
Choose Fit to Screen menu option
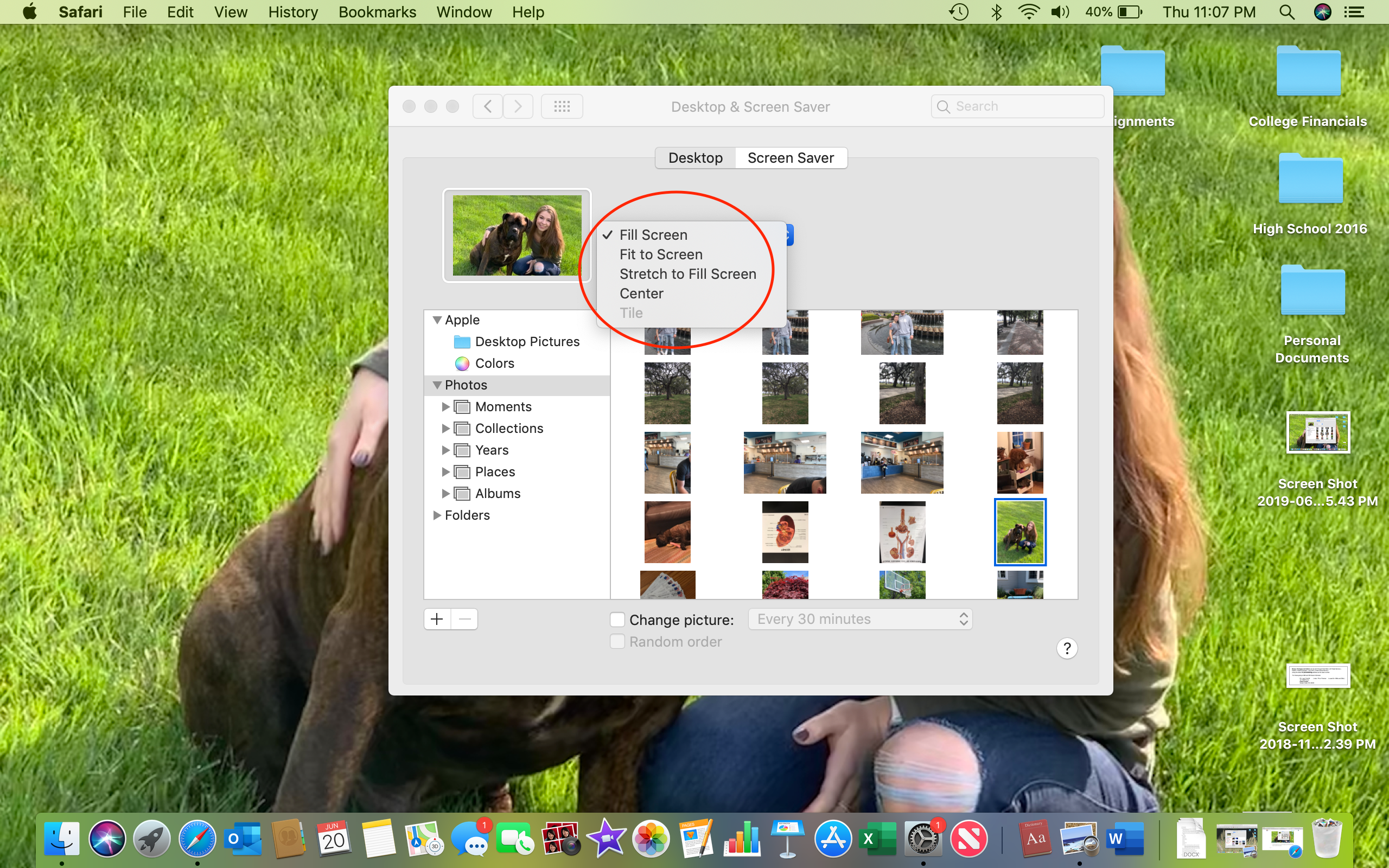click(x=661, y=254)
